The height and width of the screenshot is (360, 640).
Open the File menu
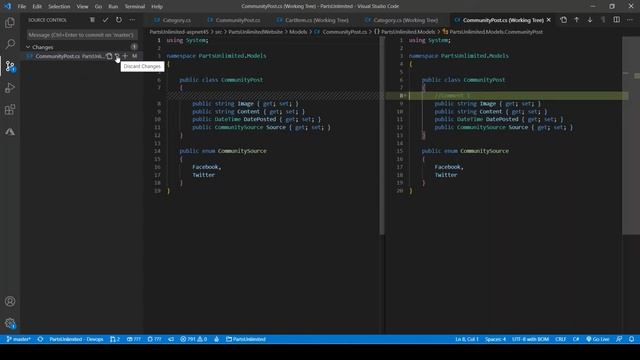point(22,7)
